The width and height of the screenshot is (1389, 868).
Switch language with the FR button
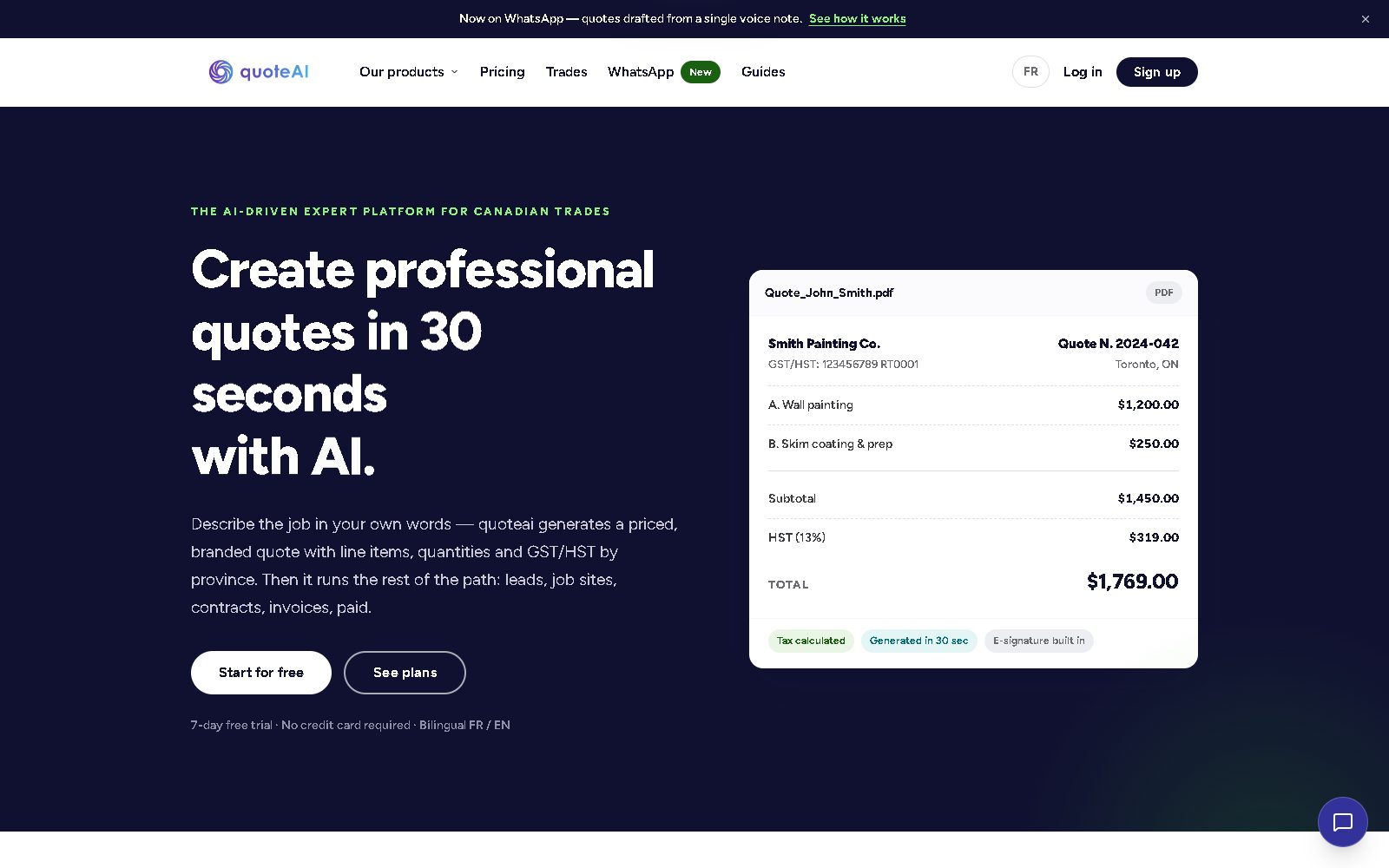click(1030, 72)
